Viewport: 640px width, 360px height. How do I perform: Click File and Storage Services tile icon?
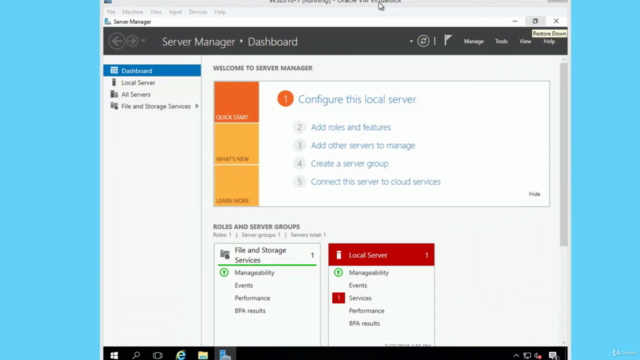pyautogui.click(x=225, y=255)
